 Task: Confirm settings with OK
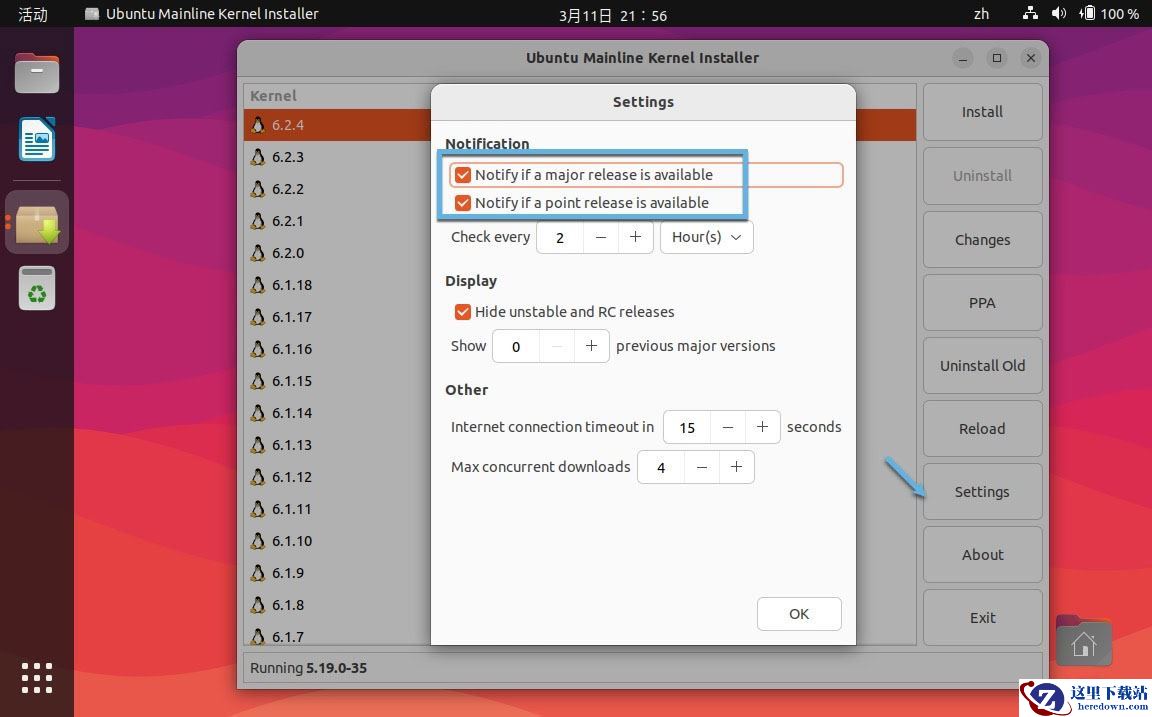click(799, 613)
